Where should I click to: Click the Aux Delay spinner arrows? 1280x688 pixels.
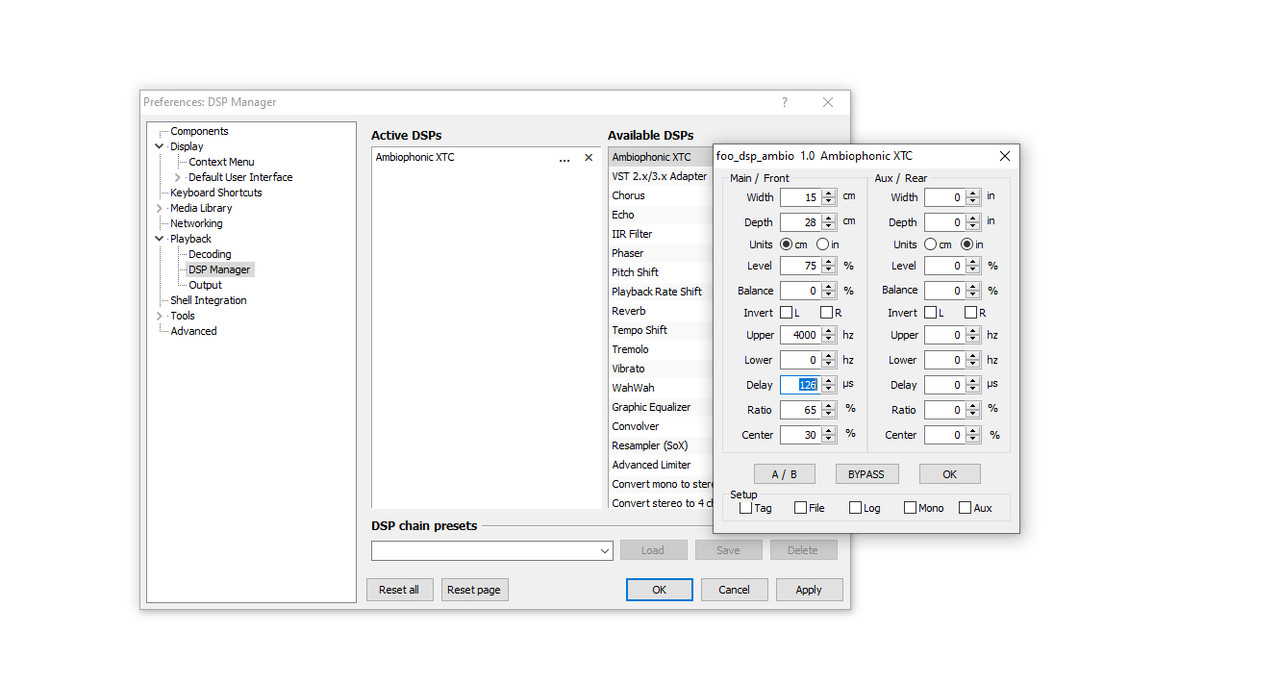point(973,385)
